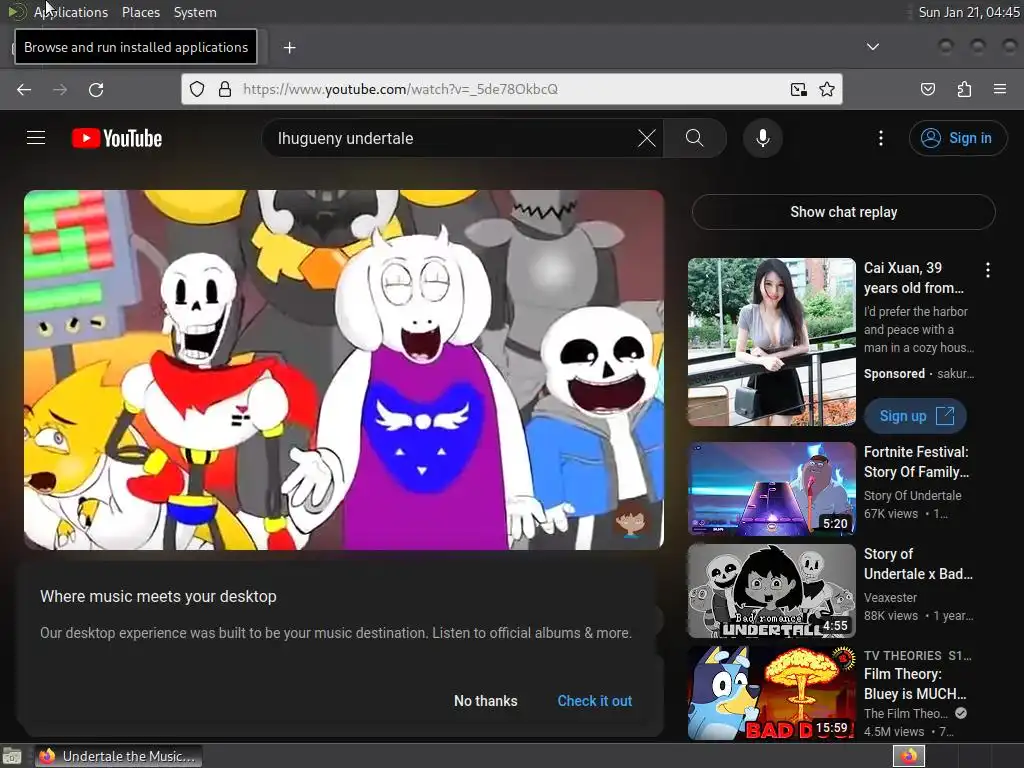Open the Film Theory Bluey thumbnail
Viewport: 1024px width, 768px height.
771,693
